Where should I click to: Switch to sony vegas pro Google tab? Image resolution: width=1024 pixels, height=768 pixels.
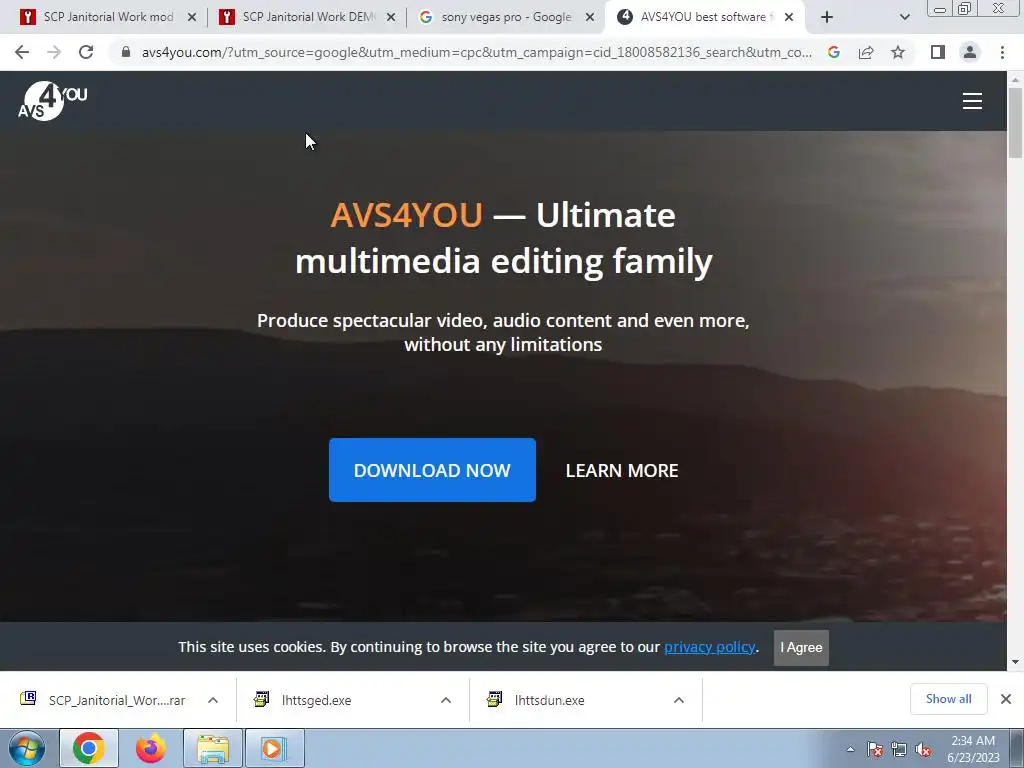[506, 17]
